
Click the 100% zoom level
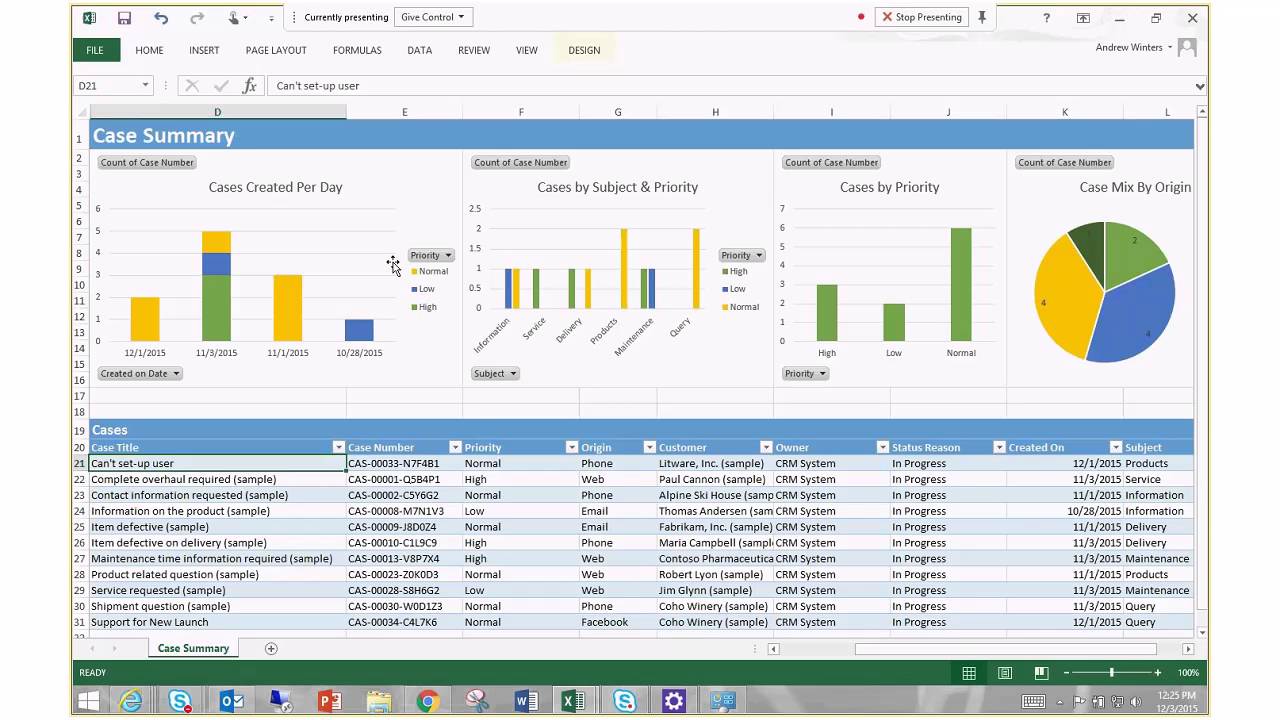click(x=1188, y=673)
